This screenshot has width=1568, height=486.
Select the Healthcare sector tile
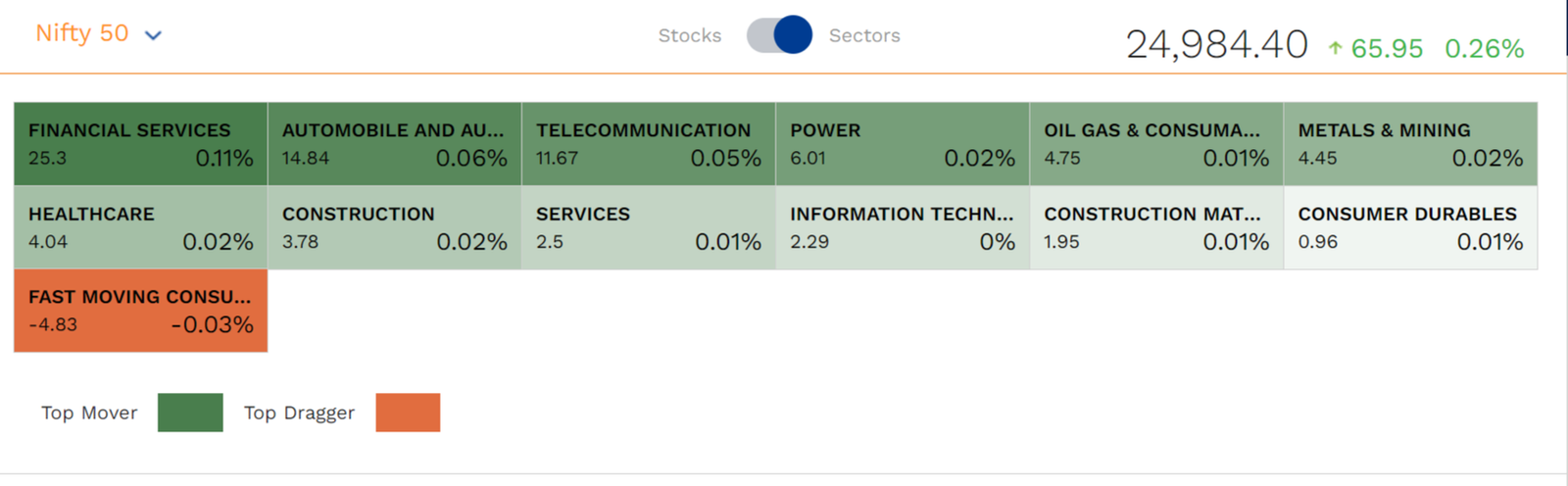click(140, 227)
